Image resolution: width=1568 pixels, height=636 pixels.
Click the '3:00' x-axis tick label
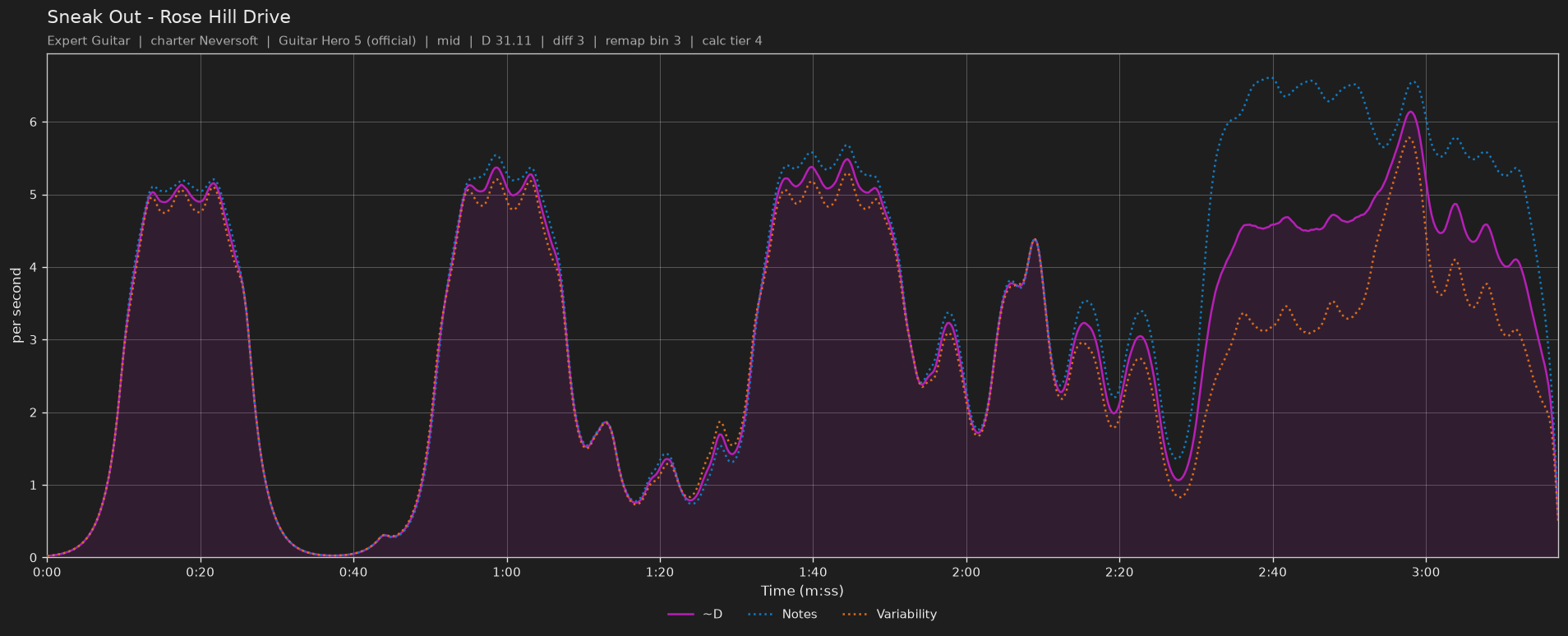1426,573
